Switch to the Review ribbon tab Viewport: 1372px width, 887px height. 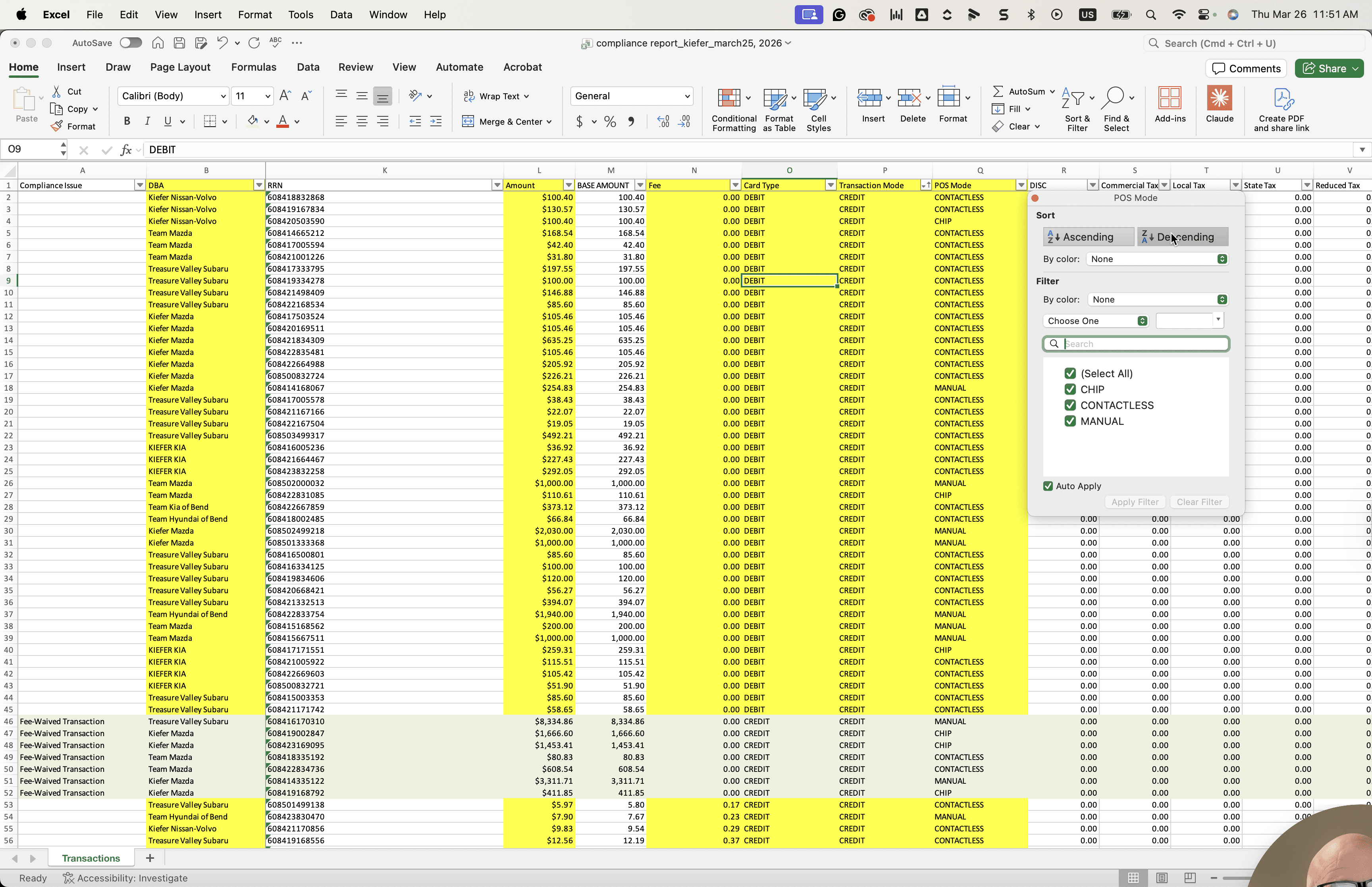pos(355,67)
